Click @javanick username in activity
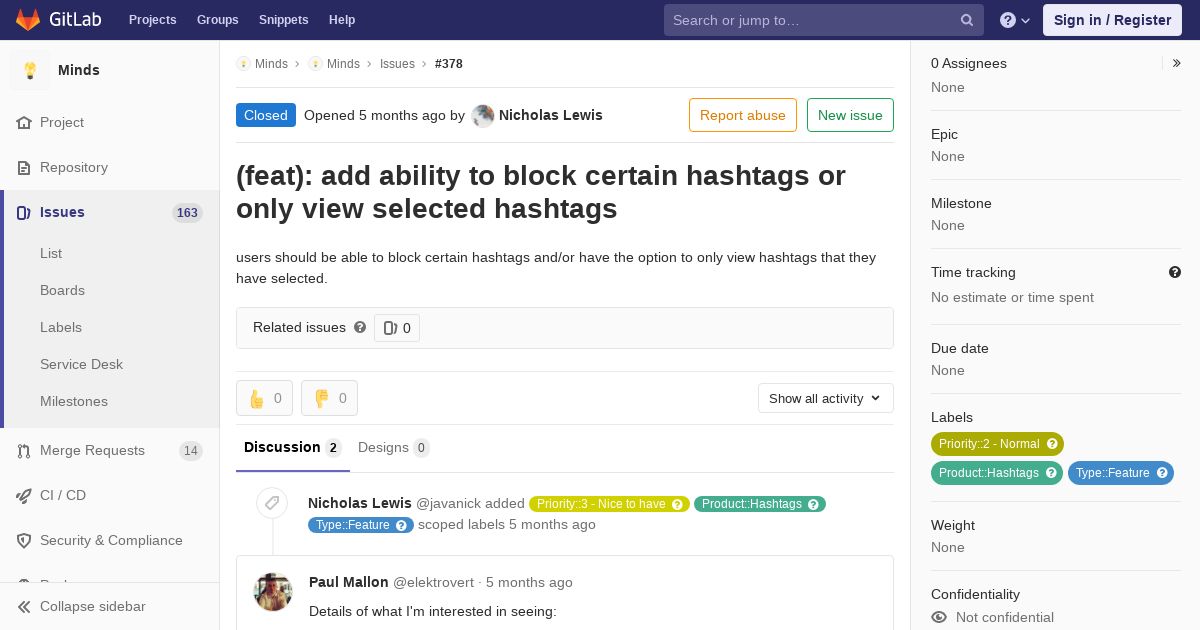 (448, 503)
